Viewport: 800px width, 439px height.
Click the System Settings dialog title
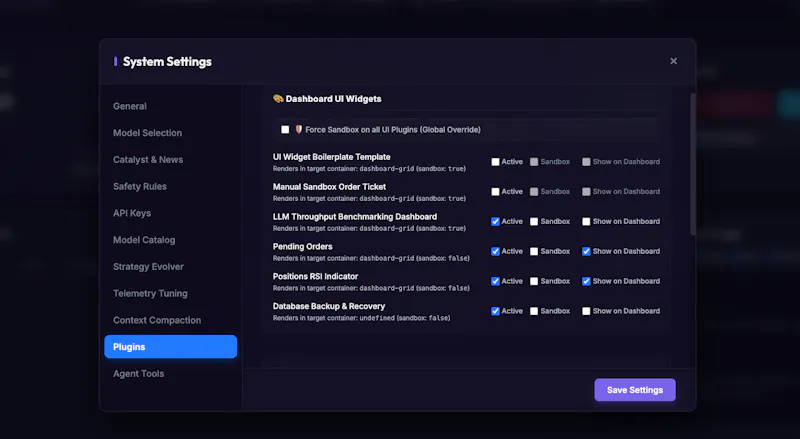(x=167, y=62)
